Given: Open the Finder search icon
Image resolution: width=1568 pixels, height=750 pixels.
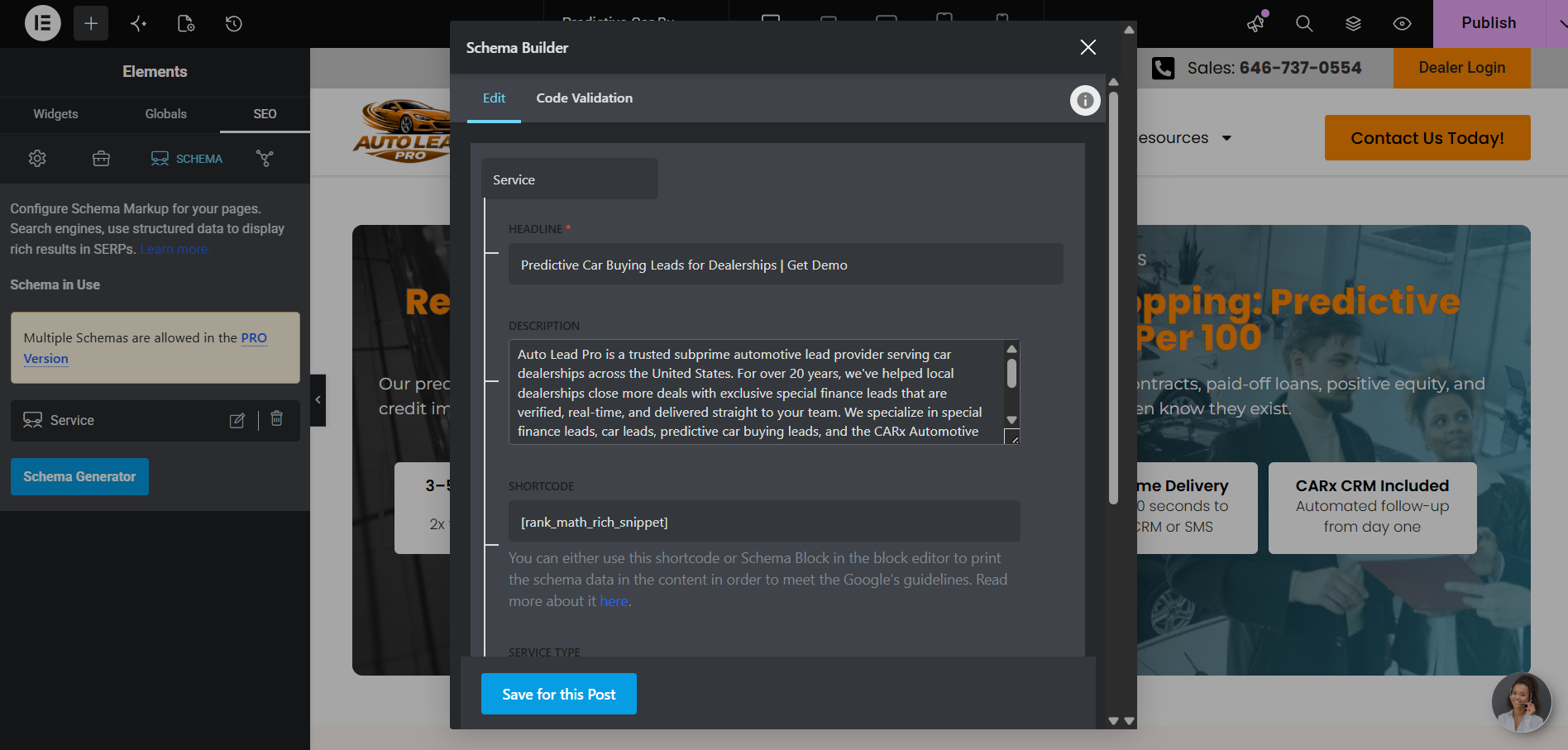Looking at the screenshot, I should (1304, 23).
